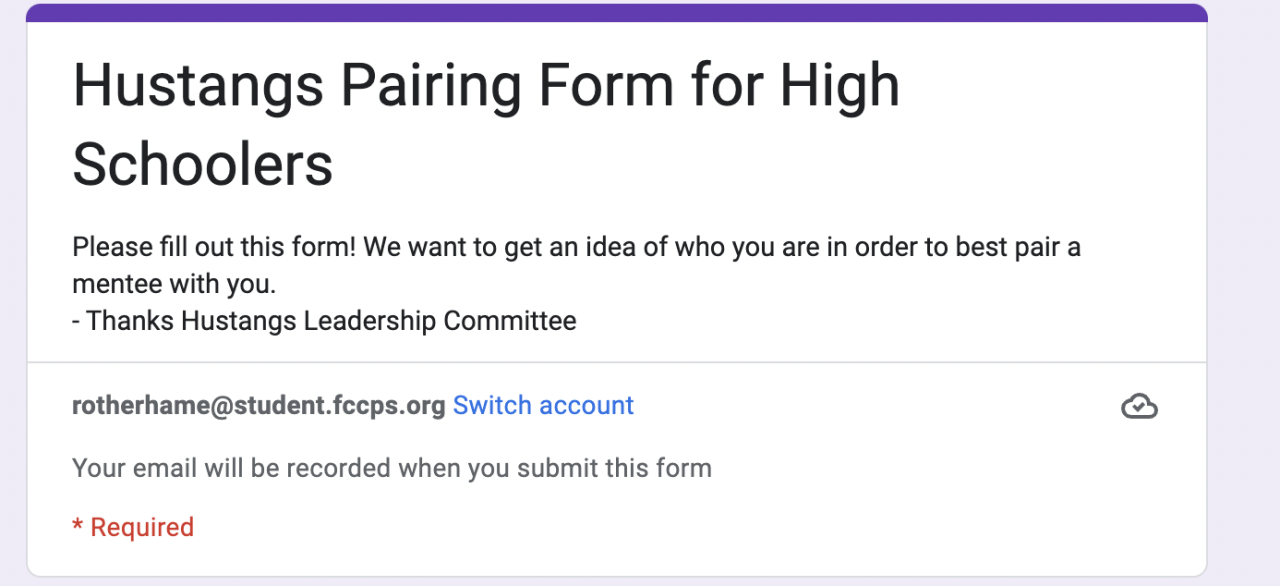Click the word "Schoolers" in the title
Viewport: 1280px width, 586px height.
(x=202, y=163)
